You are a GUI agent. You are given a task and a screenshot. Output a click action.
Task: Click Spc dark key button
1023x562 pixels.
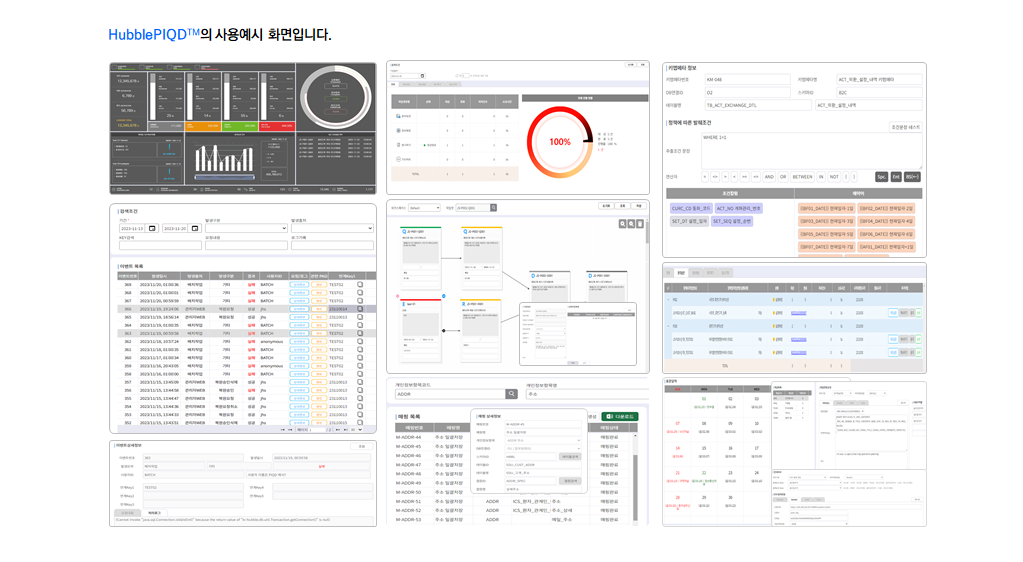pos(881,177)
